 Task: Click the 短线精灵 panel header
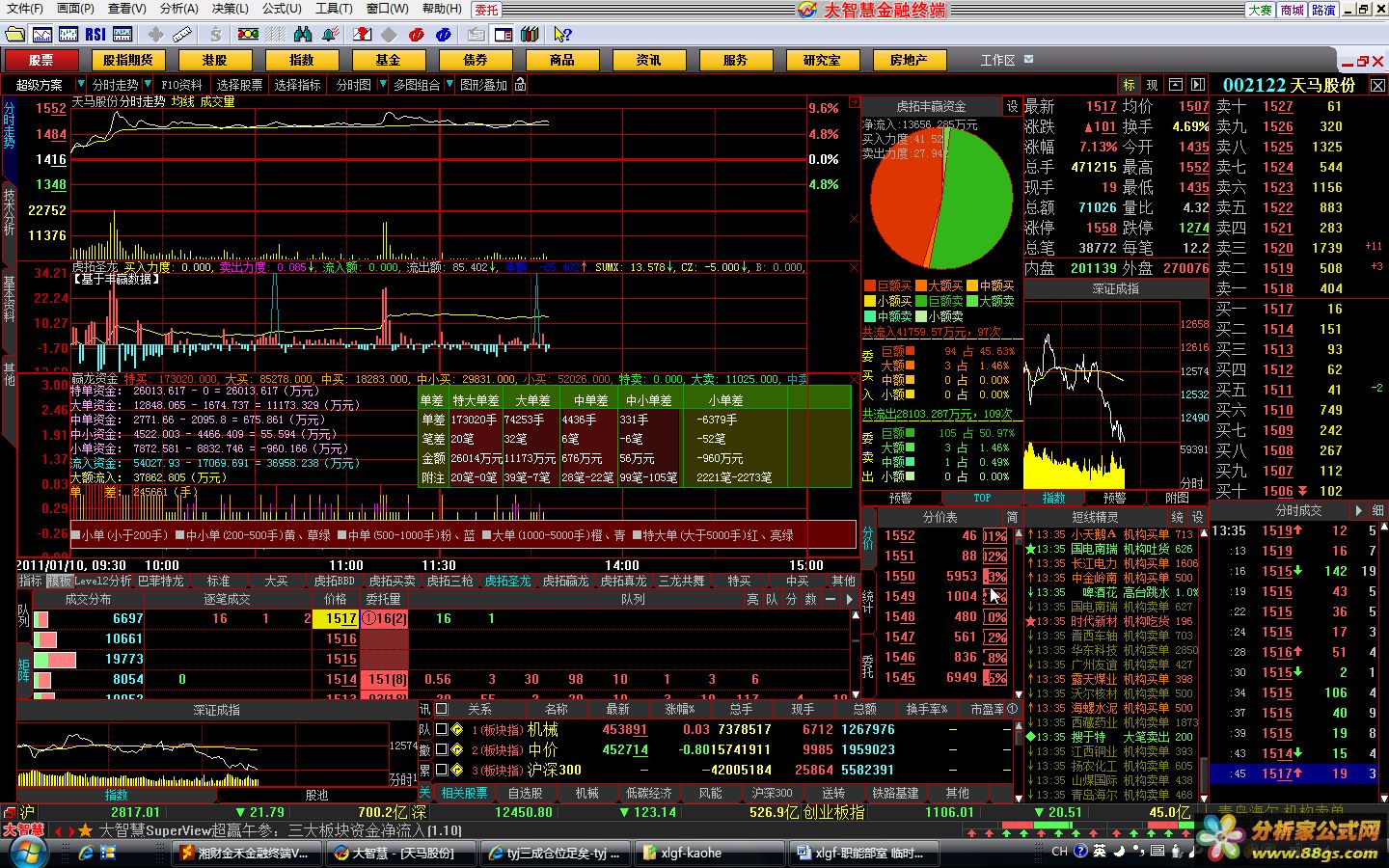click(1095, 517)
